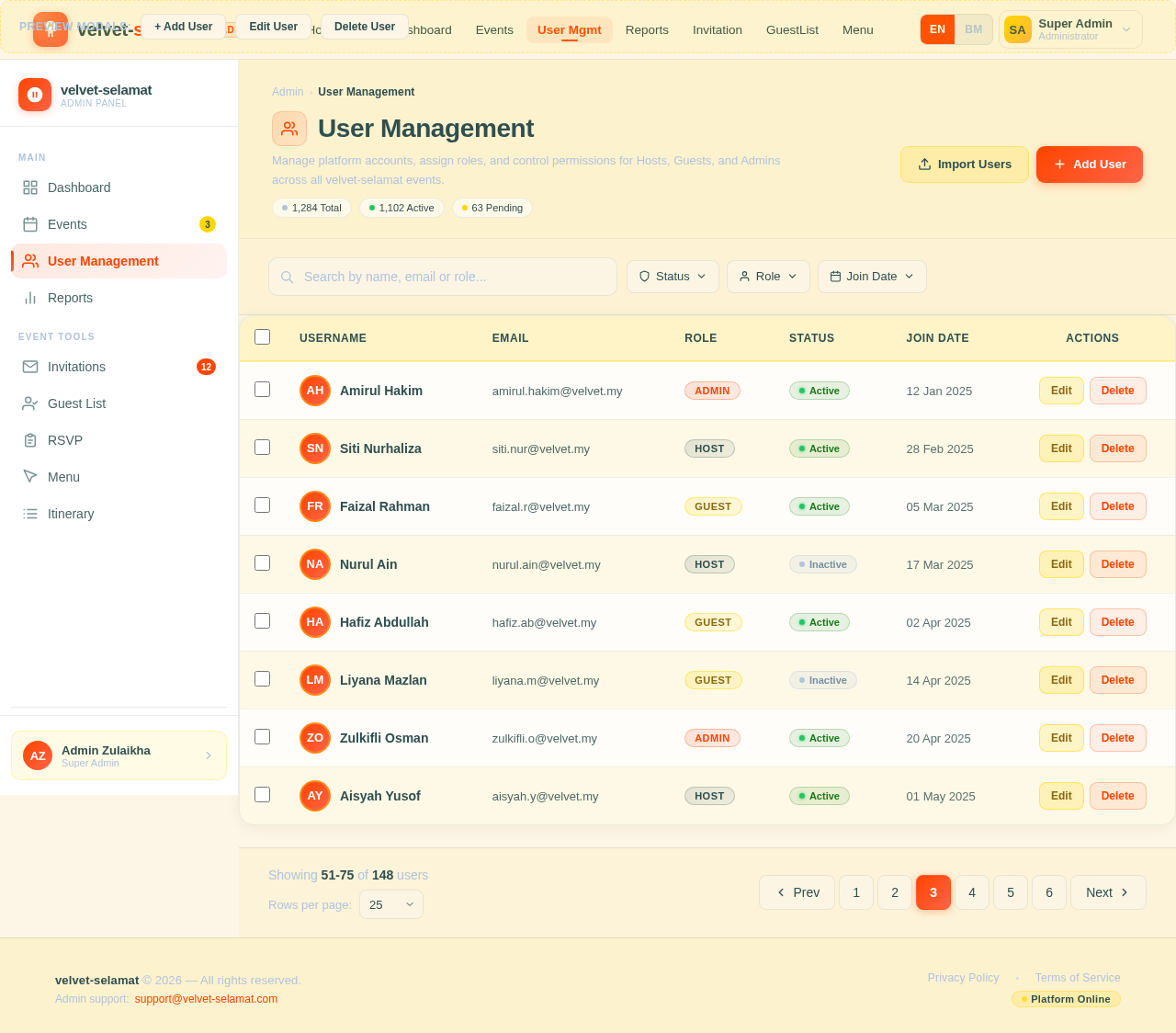Click the Itinerary list icon
This screenshot has width=1176, height=1033.
click(29, 514)
